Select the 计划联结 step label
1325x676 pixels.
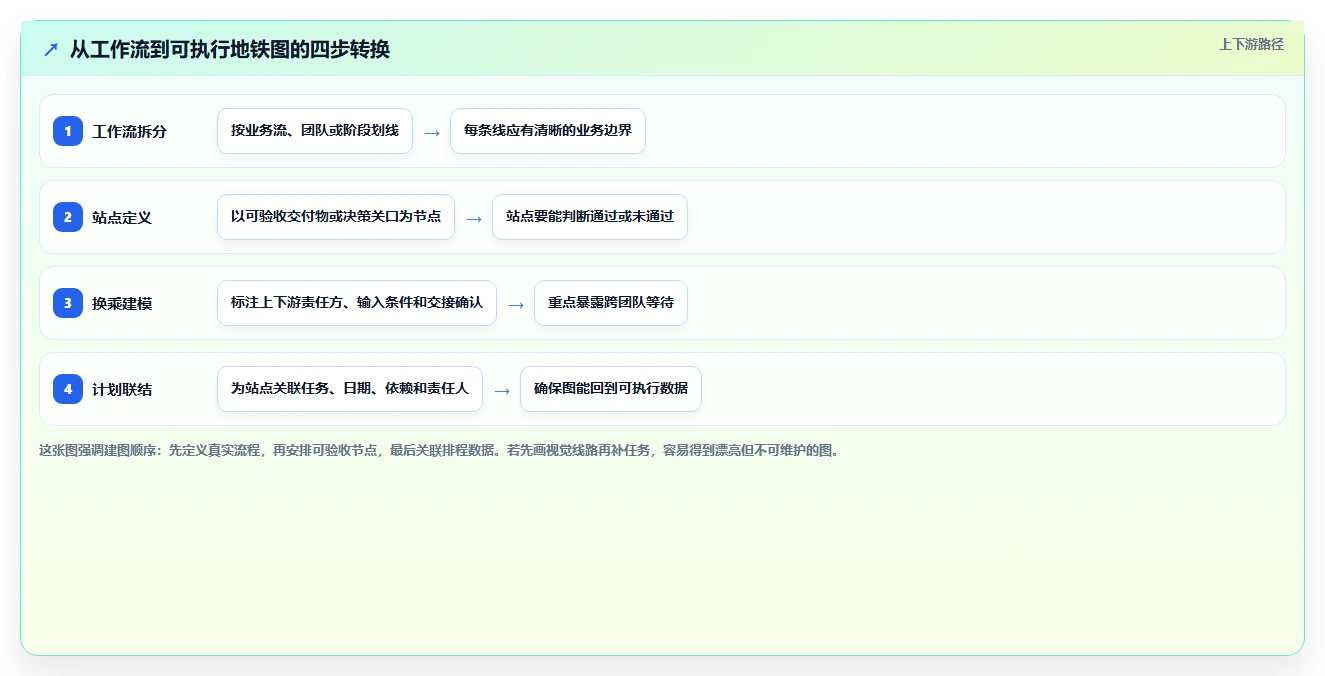(x=122, y=389)
